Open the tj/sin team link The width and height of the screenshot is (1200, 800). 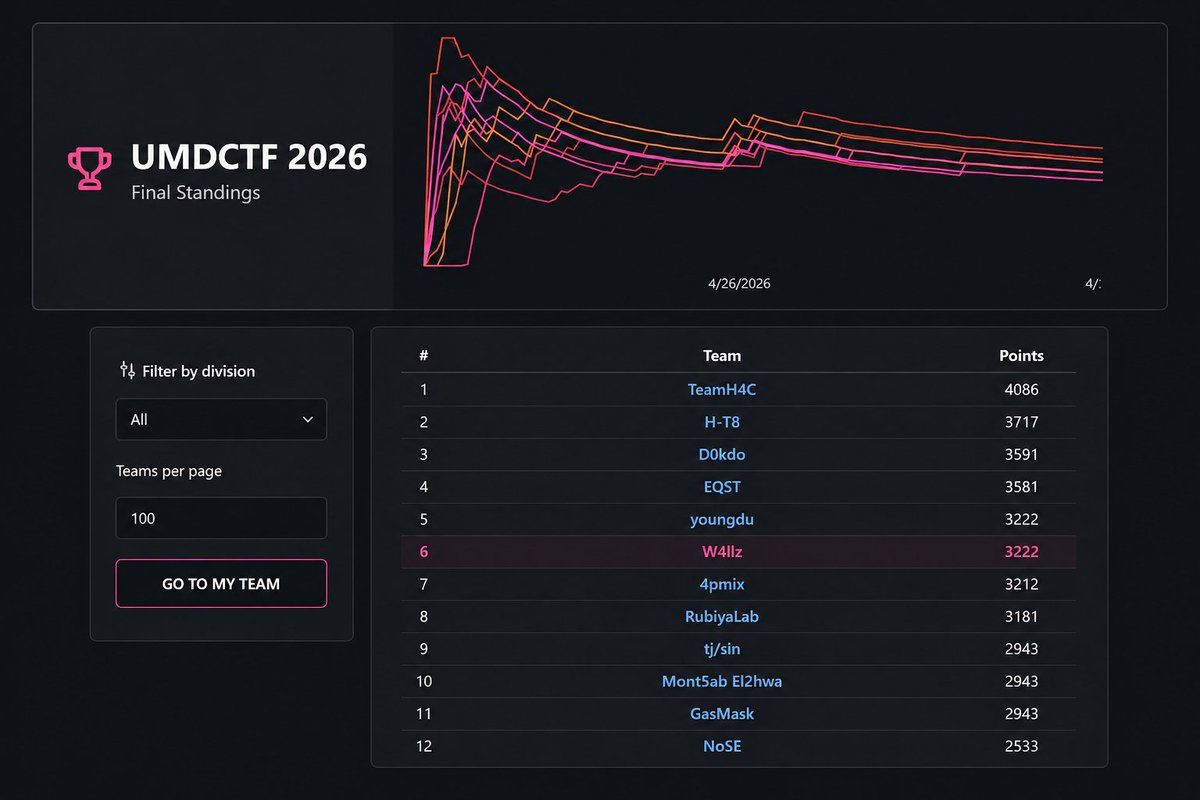[722, 649]
